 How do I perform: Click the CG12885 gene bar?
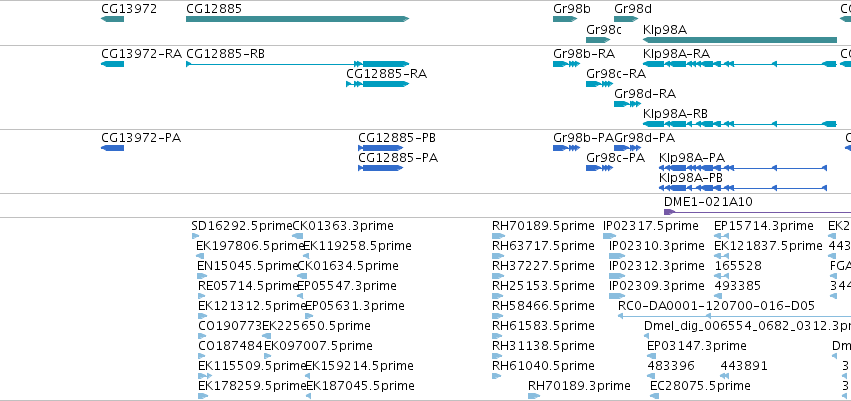297,19
